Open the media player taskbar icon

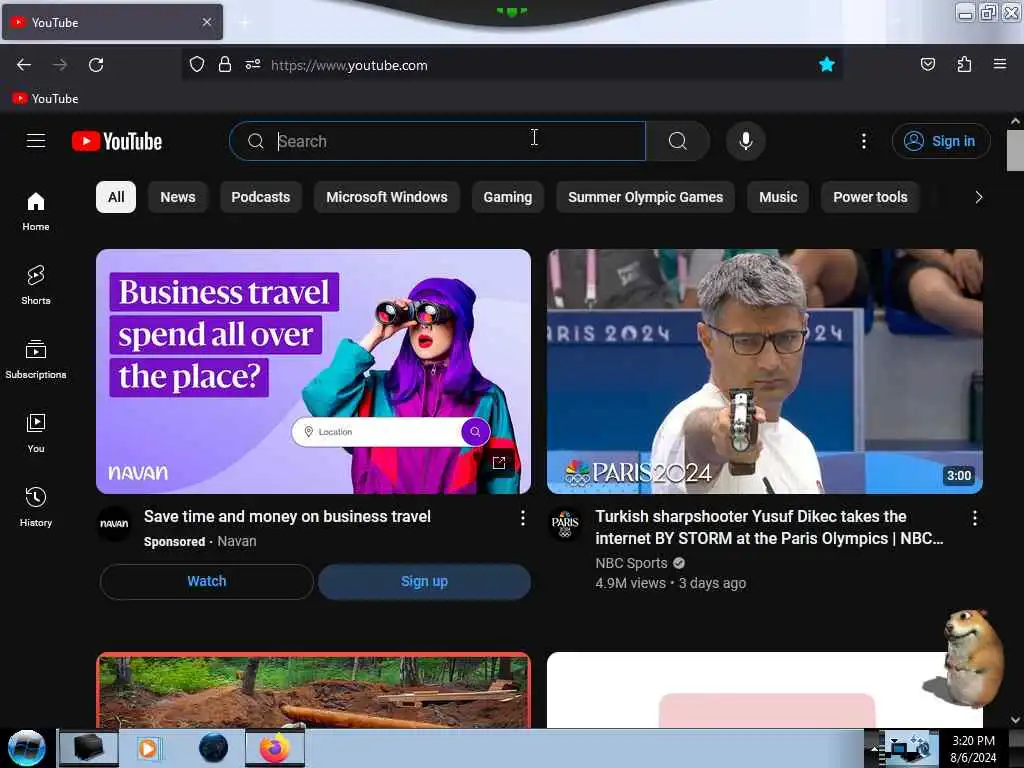[x=149, y=748]
